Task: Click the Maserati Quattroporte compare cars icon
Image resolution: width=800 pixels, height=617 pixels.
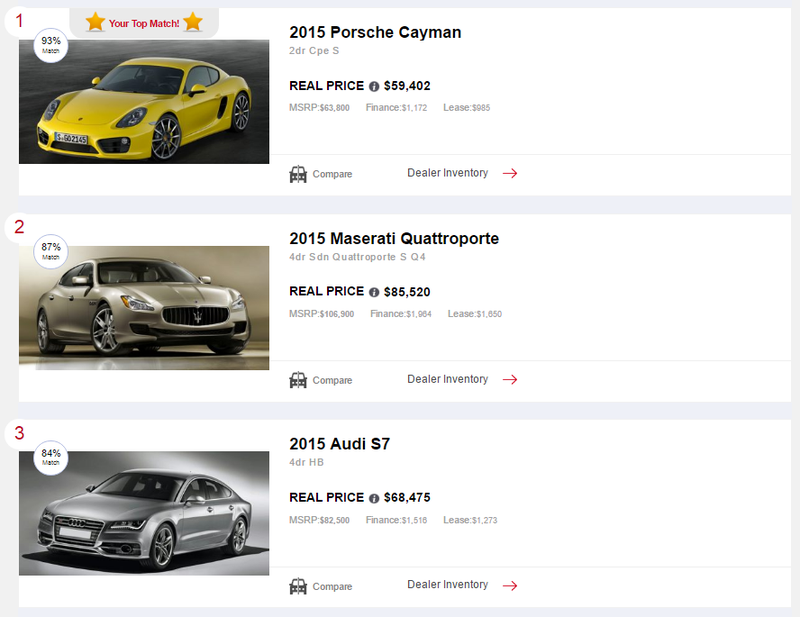Action: (x=298, y=380)
